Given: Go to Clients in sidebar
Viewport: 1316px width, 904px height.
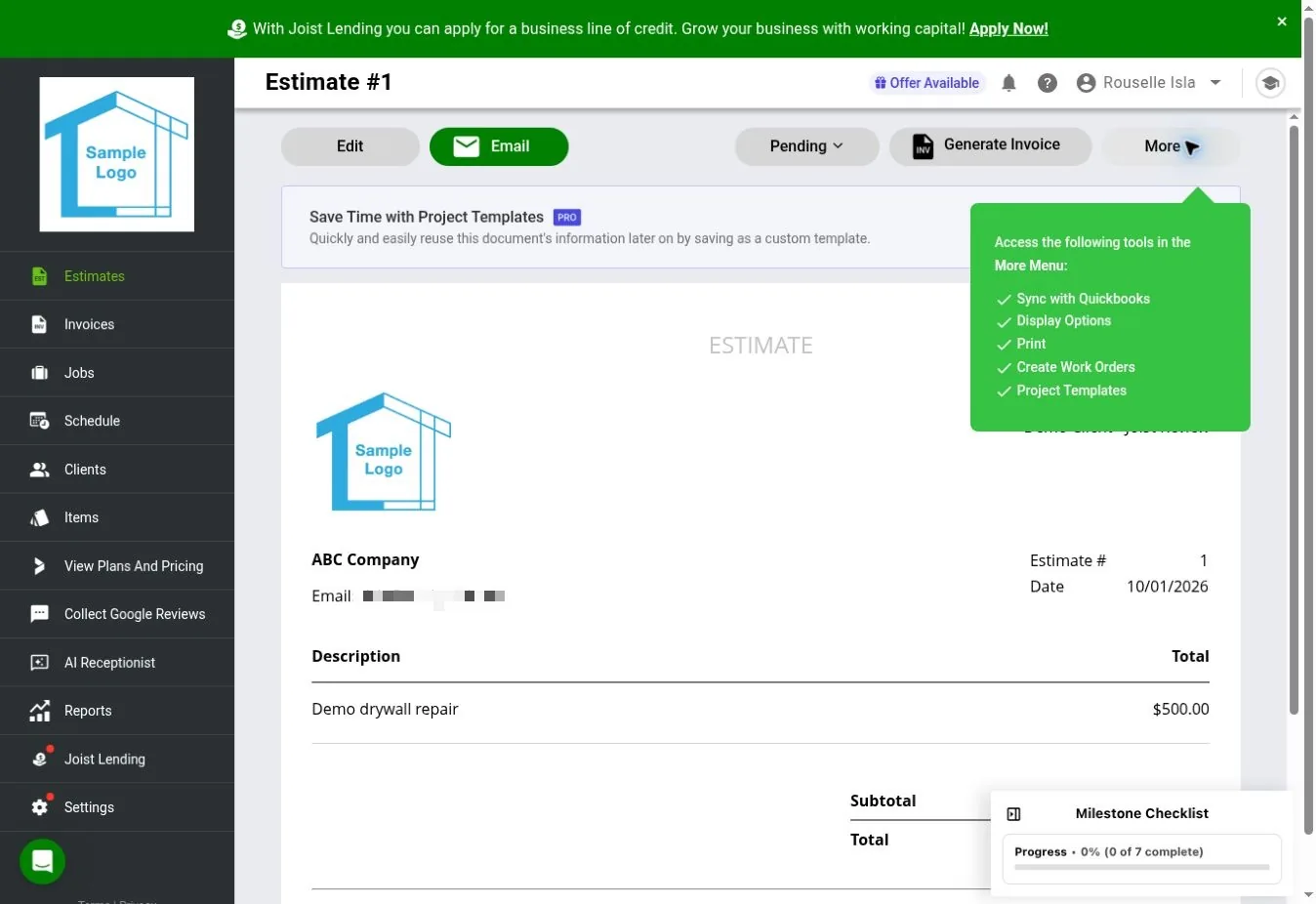Looking at the screenshot, I should click(x=117, y=470).
